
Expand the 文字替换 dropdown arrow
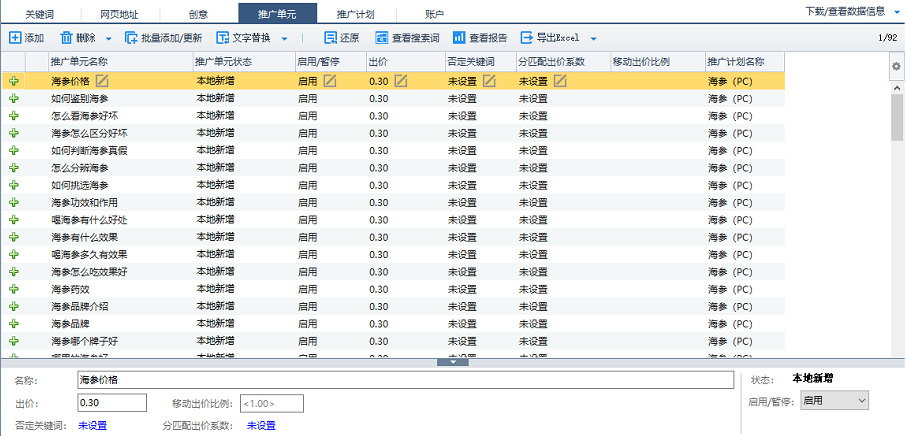(x=284, y=39)
